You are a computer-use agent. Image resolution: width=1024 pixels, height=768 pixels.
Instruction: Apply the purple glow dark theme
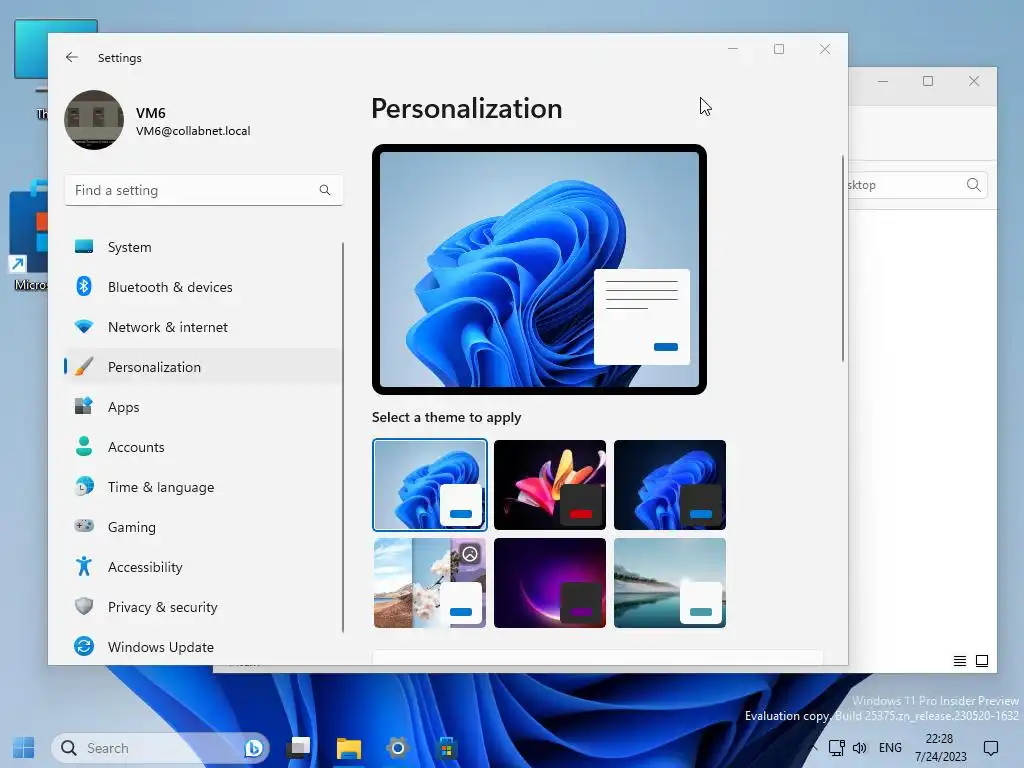[x=550, y=583]
